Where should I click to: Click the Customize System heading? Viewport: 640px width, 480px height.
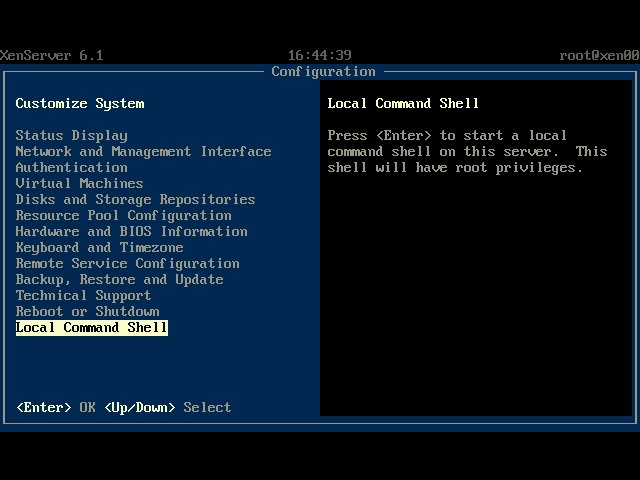[x=80, y=104]
